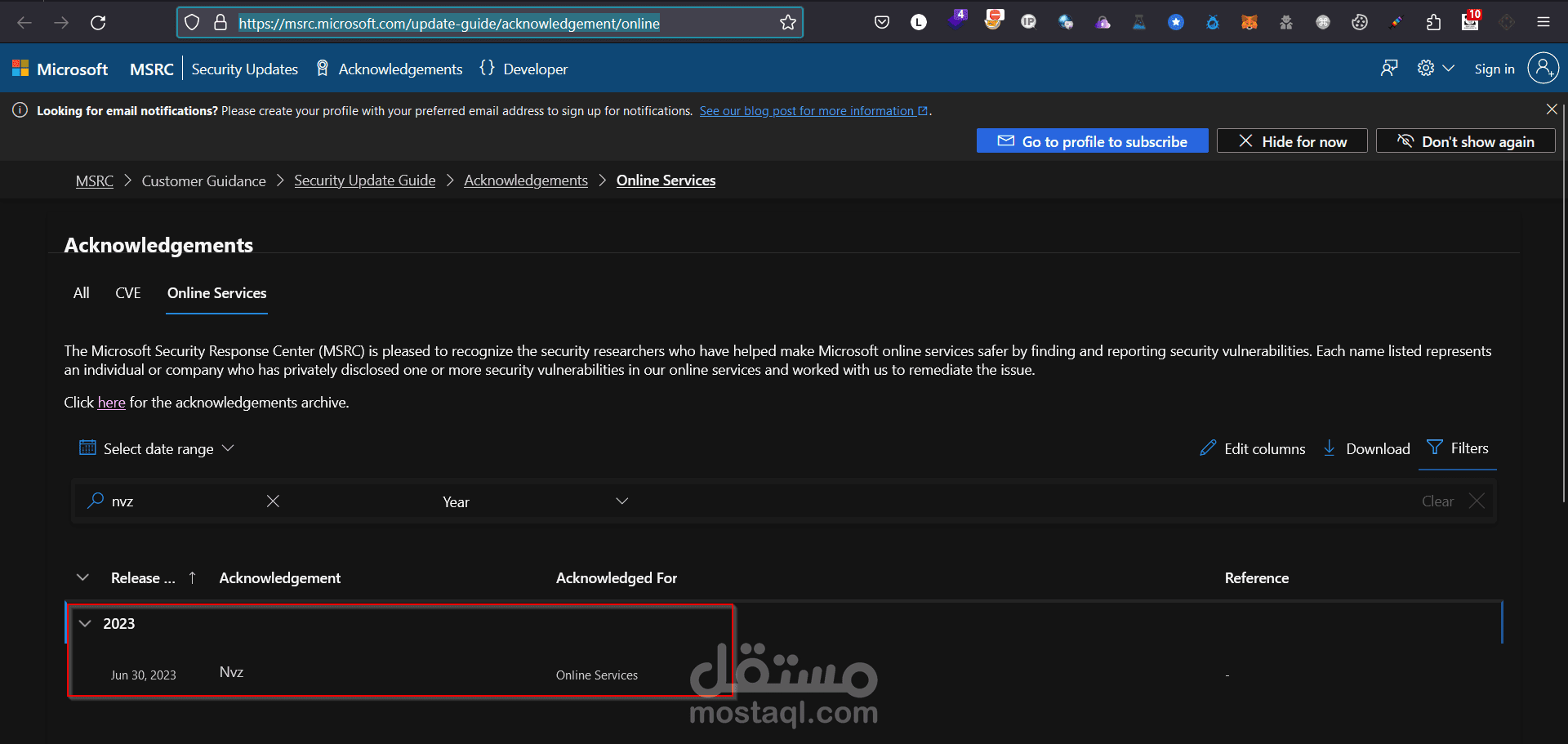Click the blue star circle extension icon
This screenshot has height=744, width=1568.
coord(1176,23)
